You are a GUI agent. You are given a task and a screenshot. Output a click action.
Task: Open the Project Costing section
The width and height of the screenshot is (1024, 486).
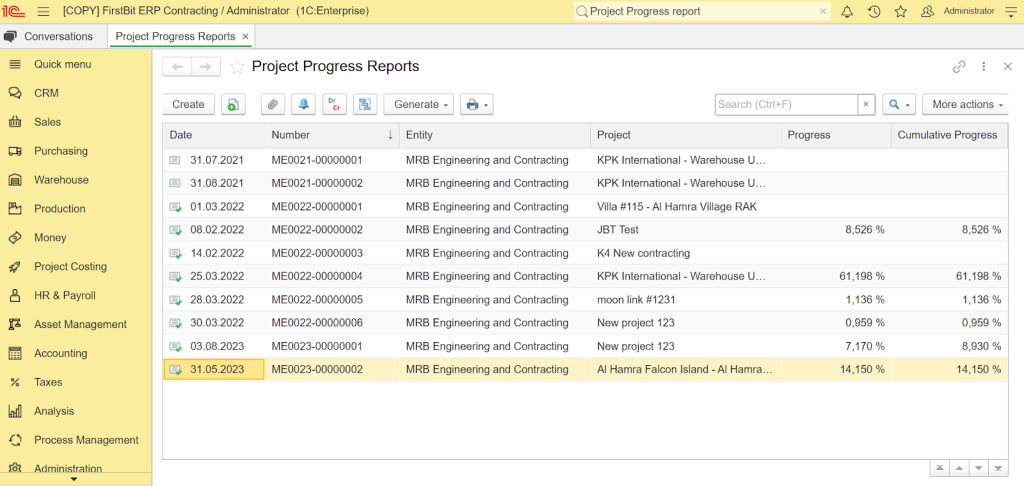(76, 267)
